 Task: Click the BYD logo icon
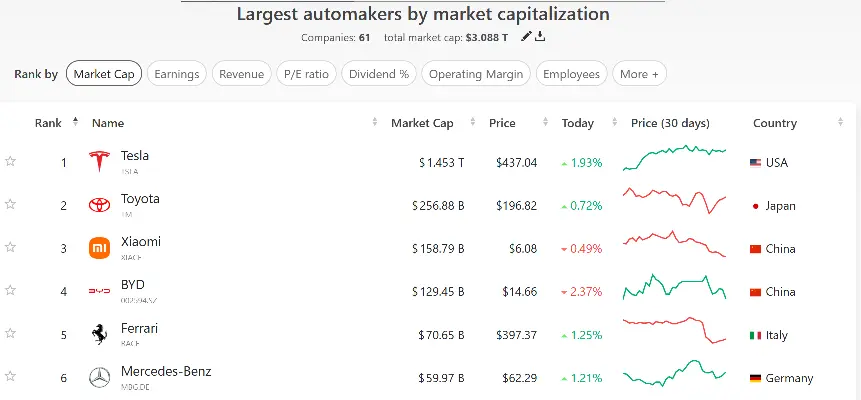pos(98,291)
